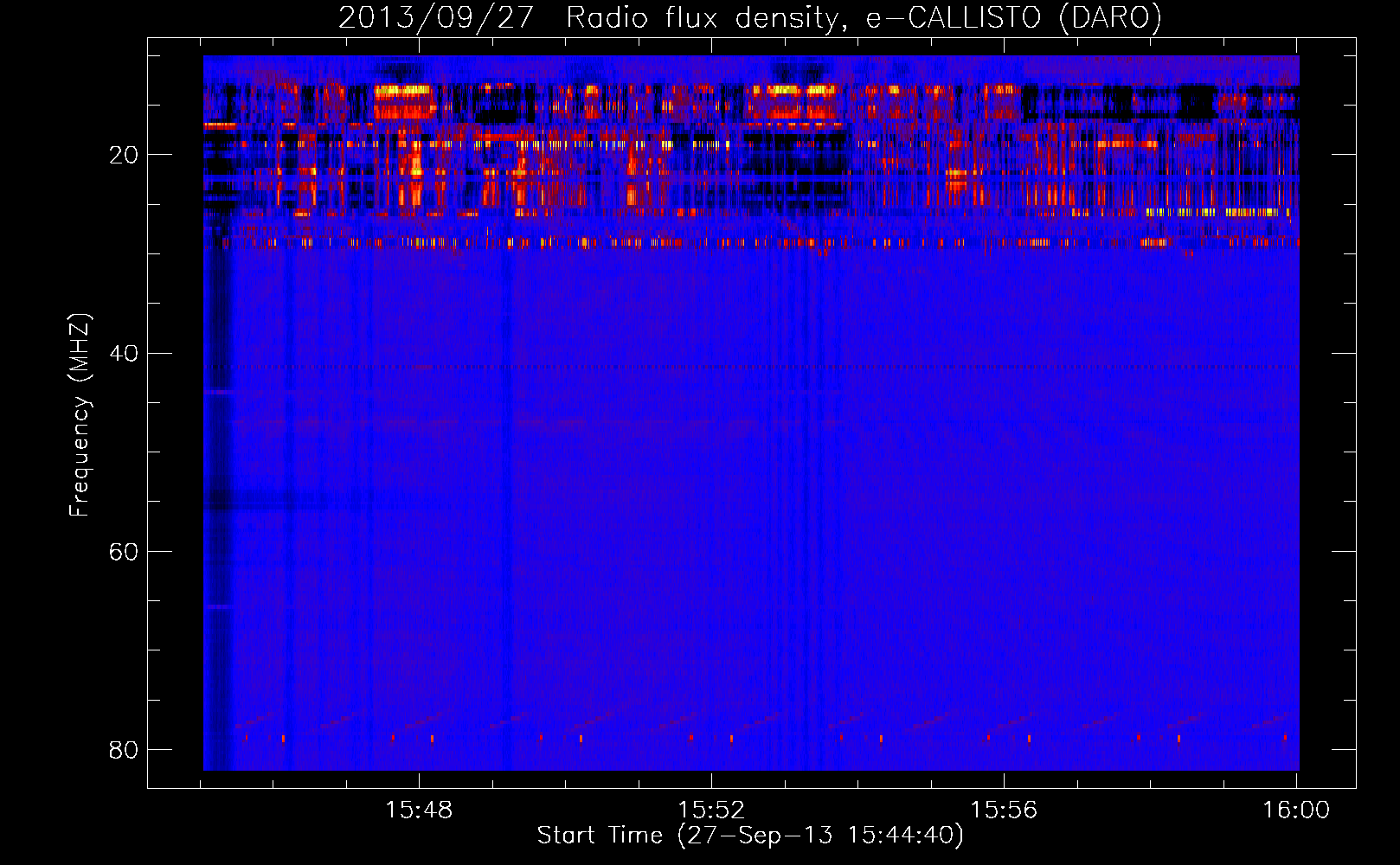This screenshot has height=865, width=1400.
Task: Click the 'Start Time (27-Sep-13 15:44:40)' label
Action: pos(750,836)
